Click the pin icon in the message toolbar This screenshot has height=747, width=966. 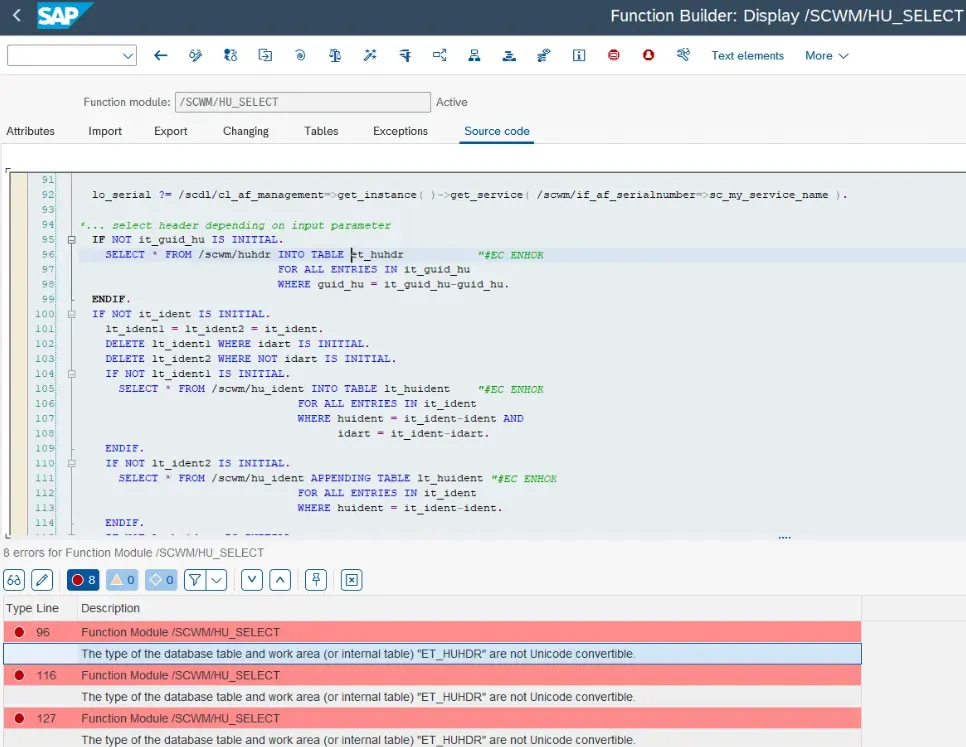point(316,580)
